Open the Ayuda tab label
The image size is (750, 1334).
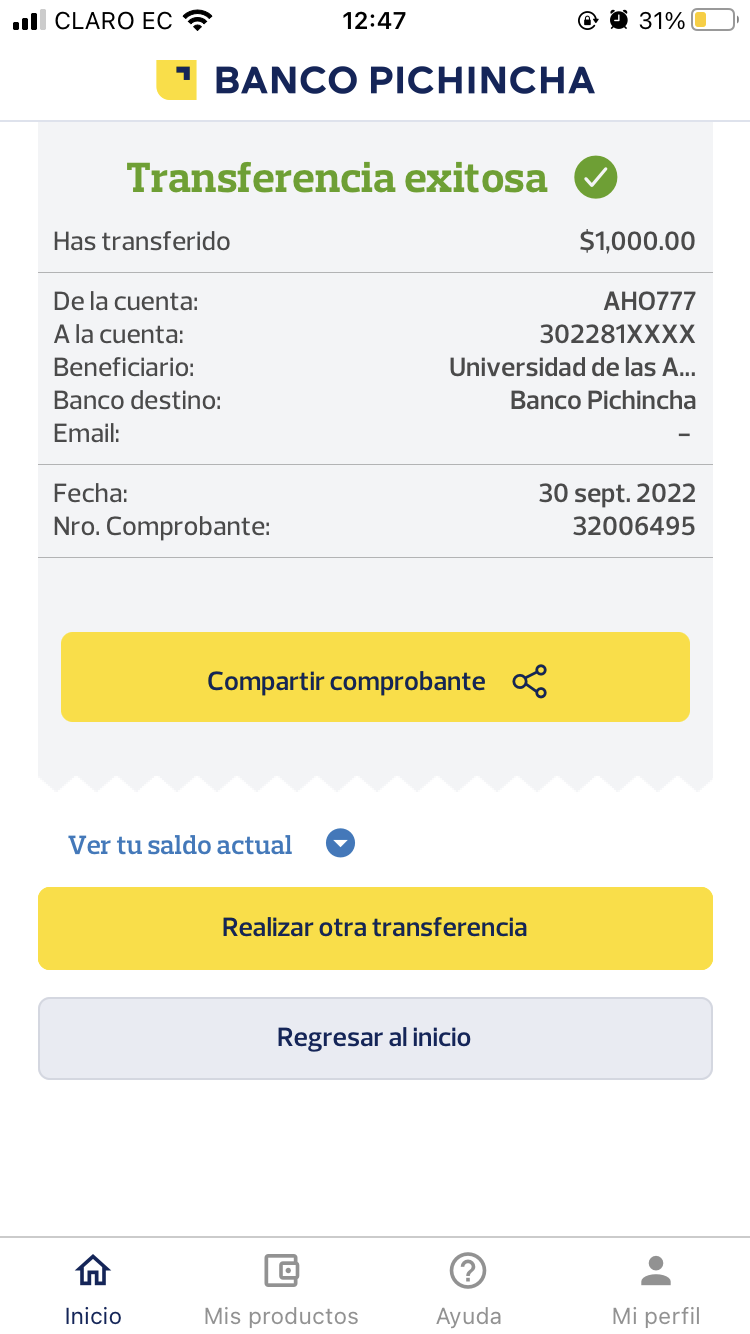[x=468, y=1315]
